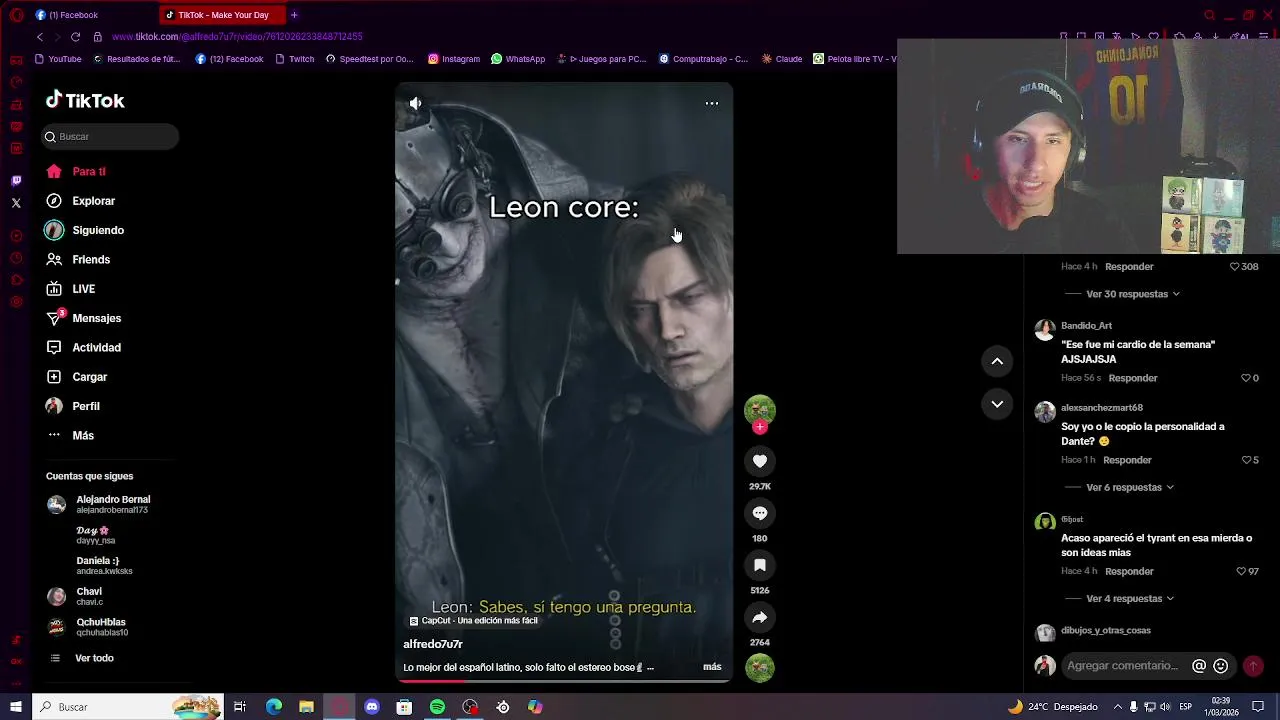Focus the Buscar search field in TikTok
The width and height of the screenshot is (1280, 720).
110,136
